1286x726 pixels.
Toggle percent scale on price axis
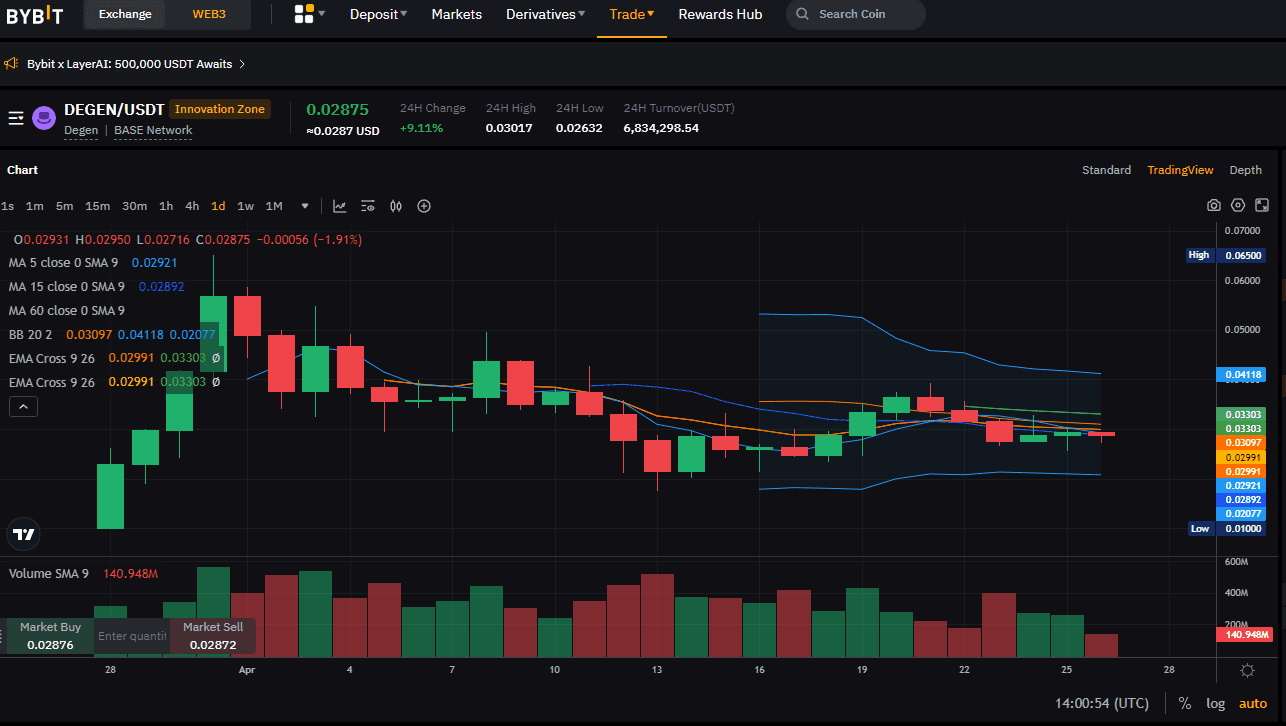click(1185, 703)
